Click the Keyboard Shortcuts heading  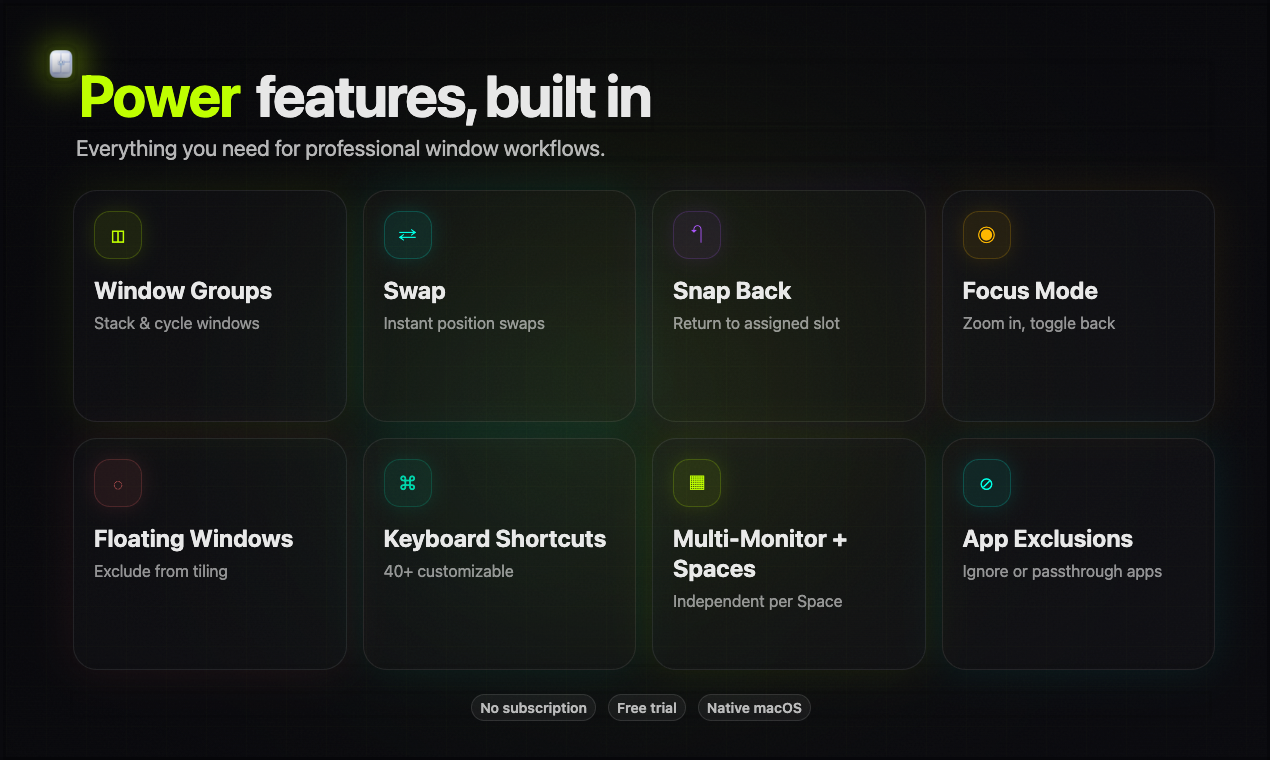pyautogui.click(x=494, y=538)
